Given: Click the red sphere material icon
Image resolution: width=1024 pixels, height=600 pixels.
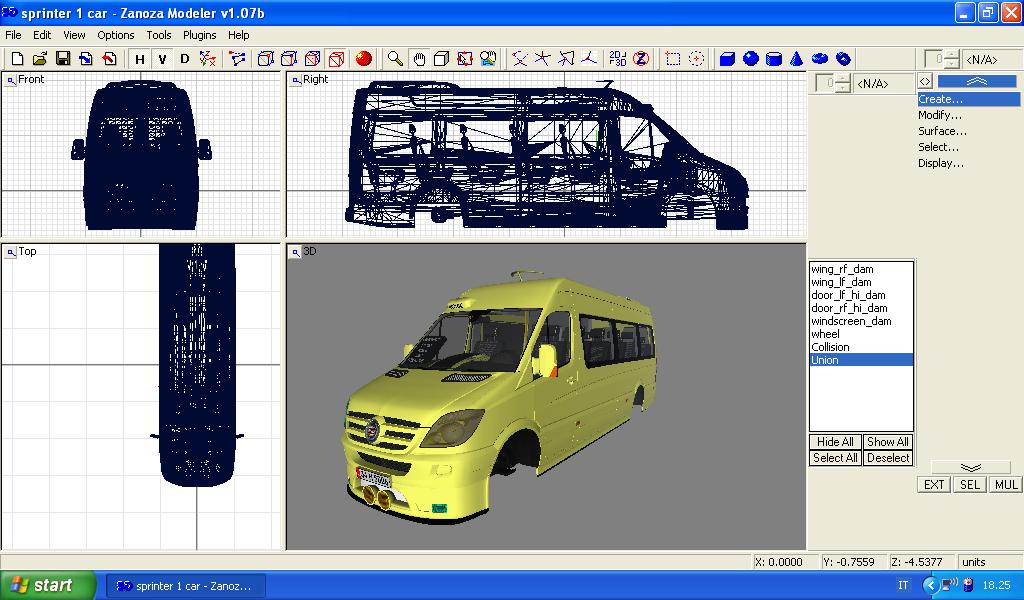Looking at the screenshot, I should 364,59.
